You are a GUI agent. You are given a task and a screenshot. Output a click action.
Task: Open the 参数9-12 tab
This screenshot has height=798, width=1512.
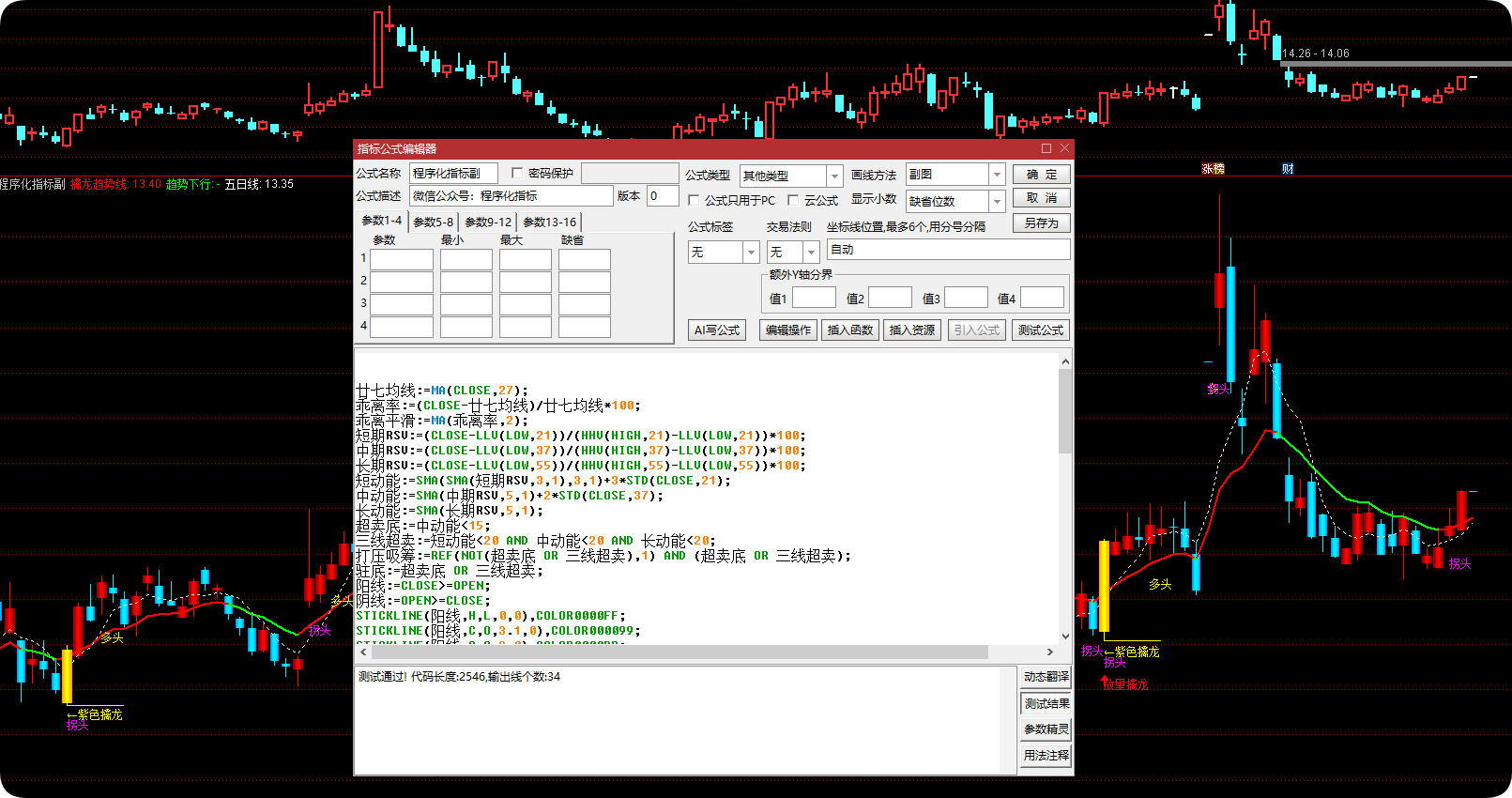point(488,222)
